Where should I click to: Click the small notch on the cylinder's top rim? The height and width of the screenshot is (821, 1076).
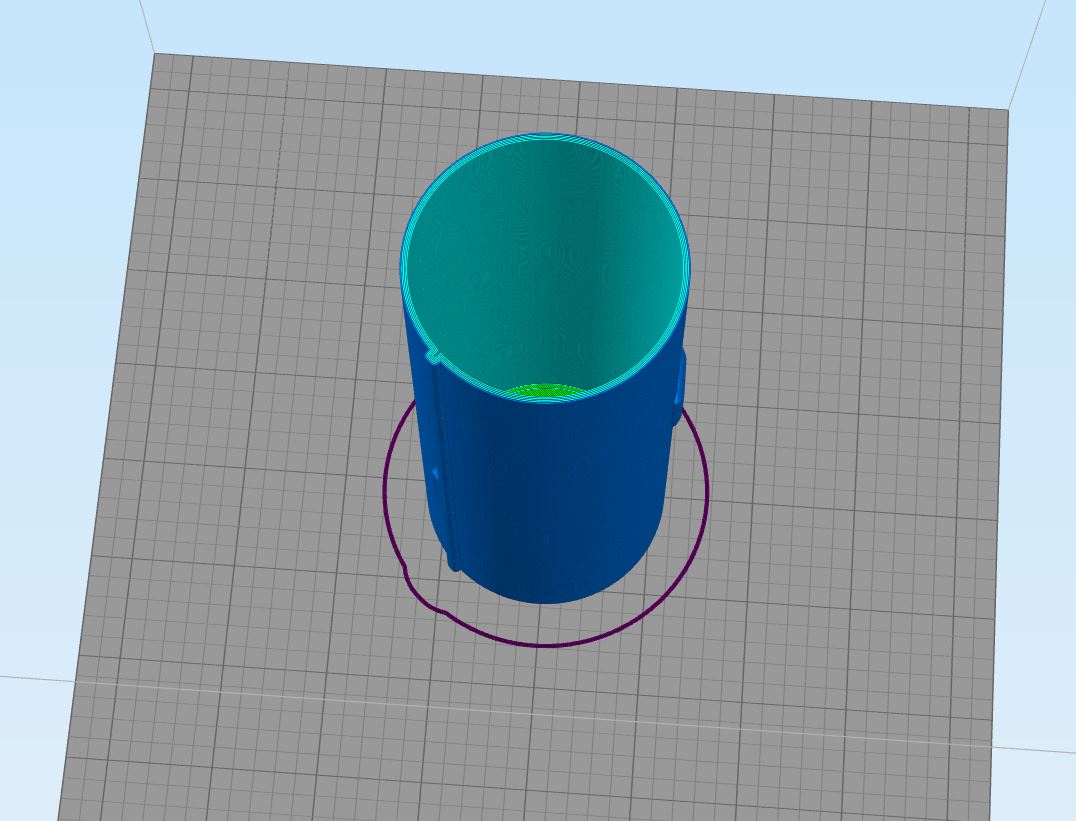click(x=433, y=355)
